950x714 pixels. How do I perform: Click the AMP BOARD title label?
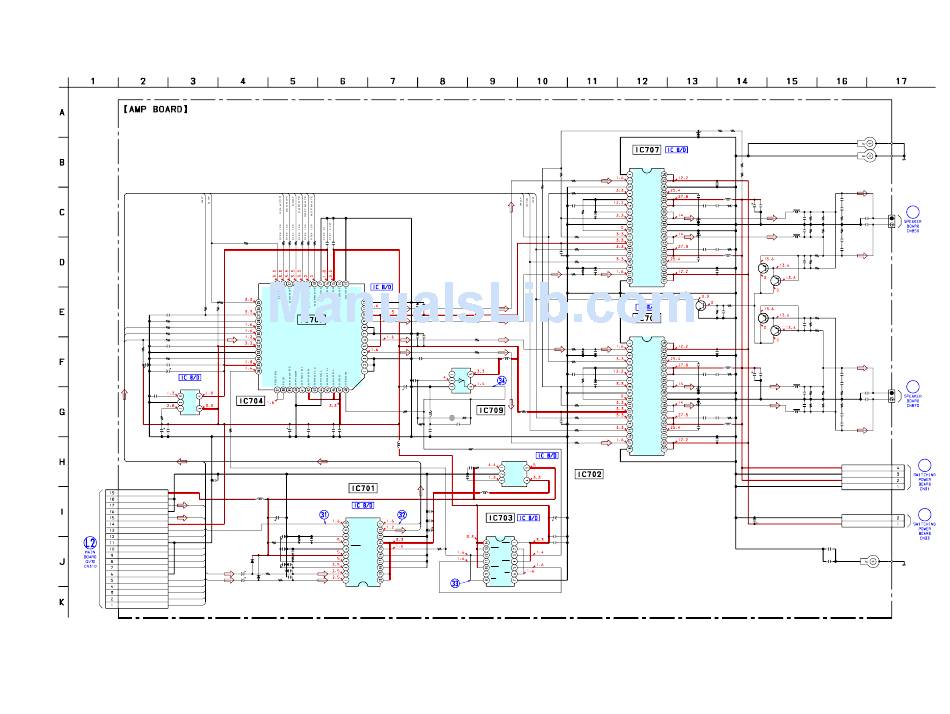point(155,109)
